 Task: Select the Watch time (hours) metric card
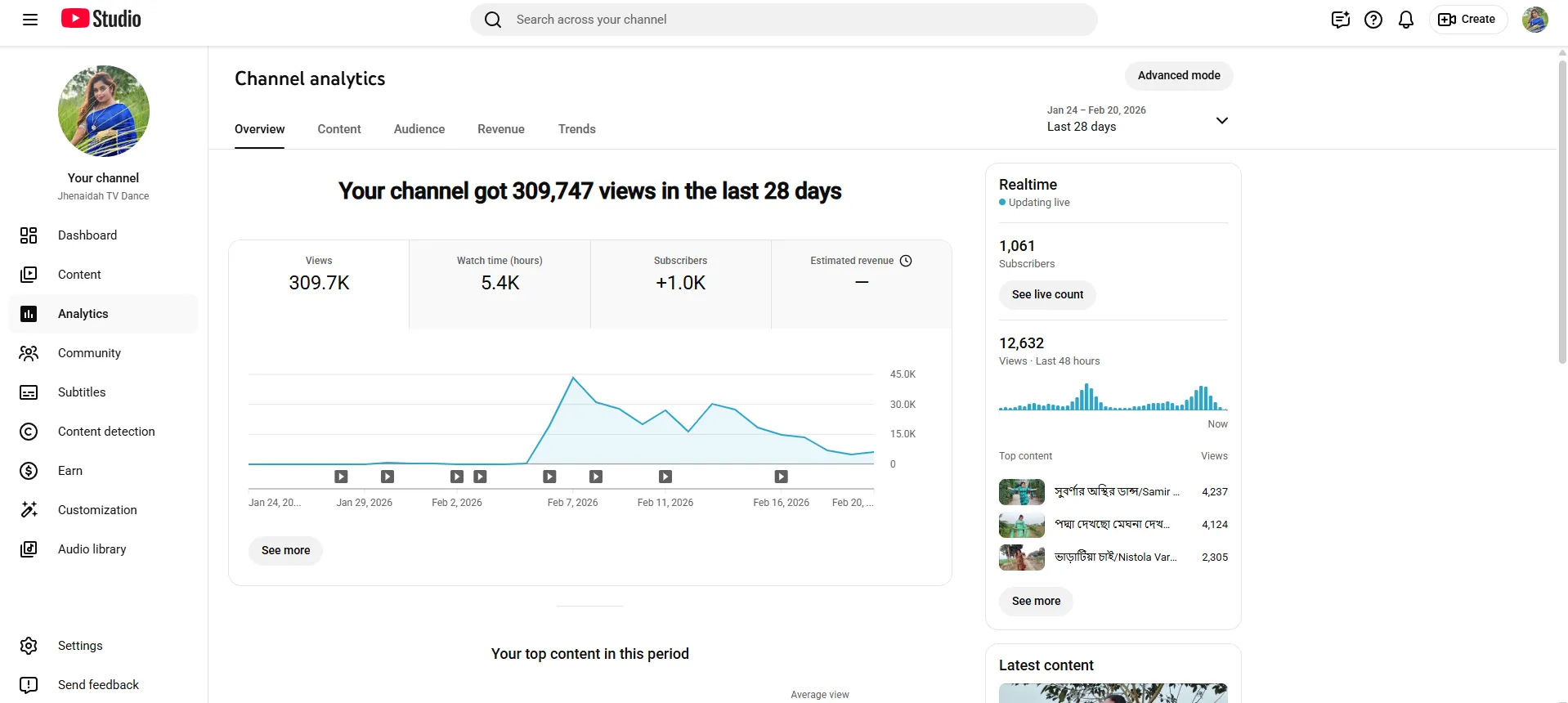point(500,284)
